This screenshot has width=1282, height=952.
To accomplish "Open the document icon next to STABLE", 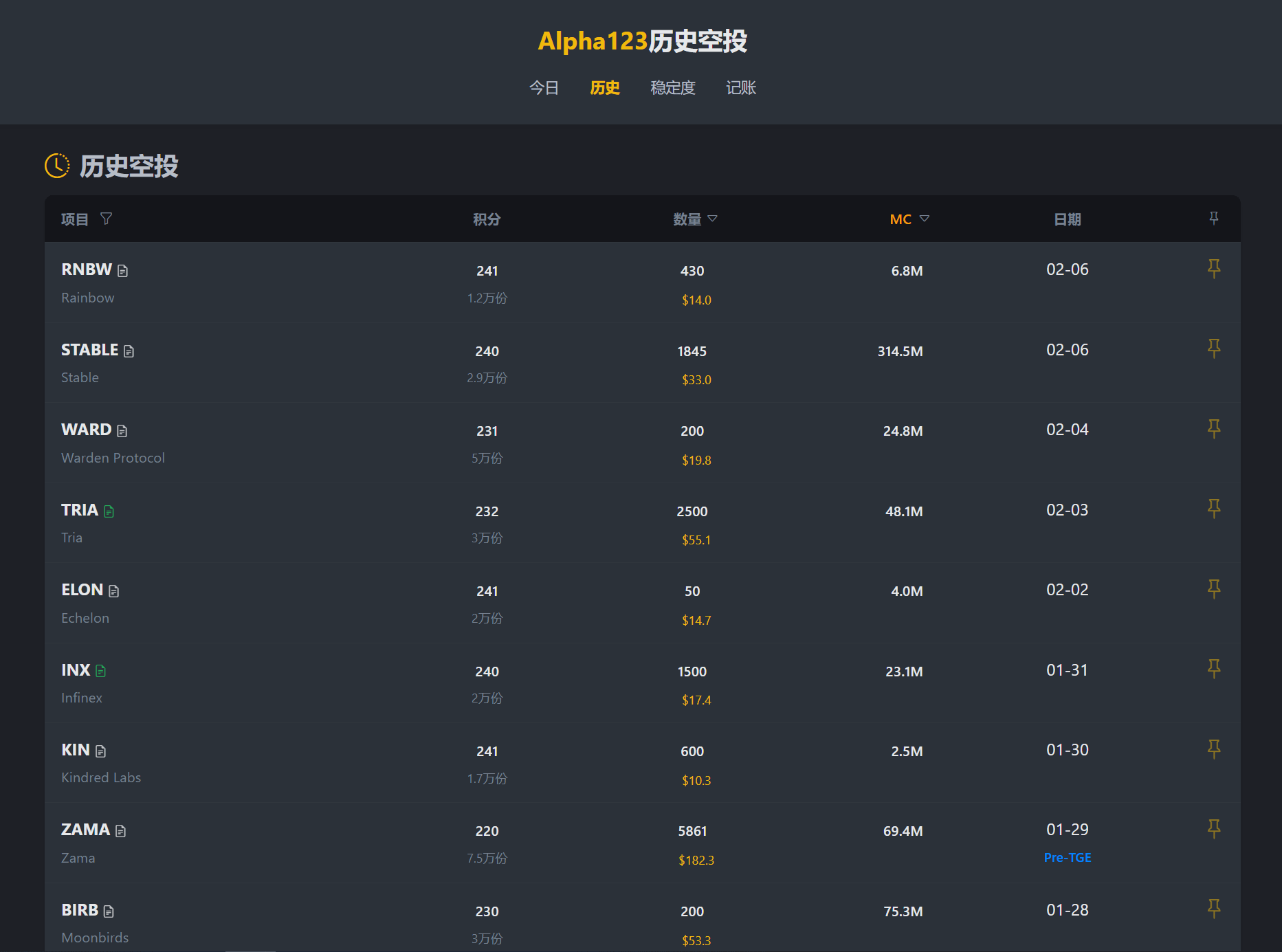I will tap(129, 351).
